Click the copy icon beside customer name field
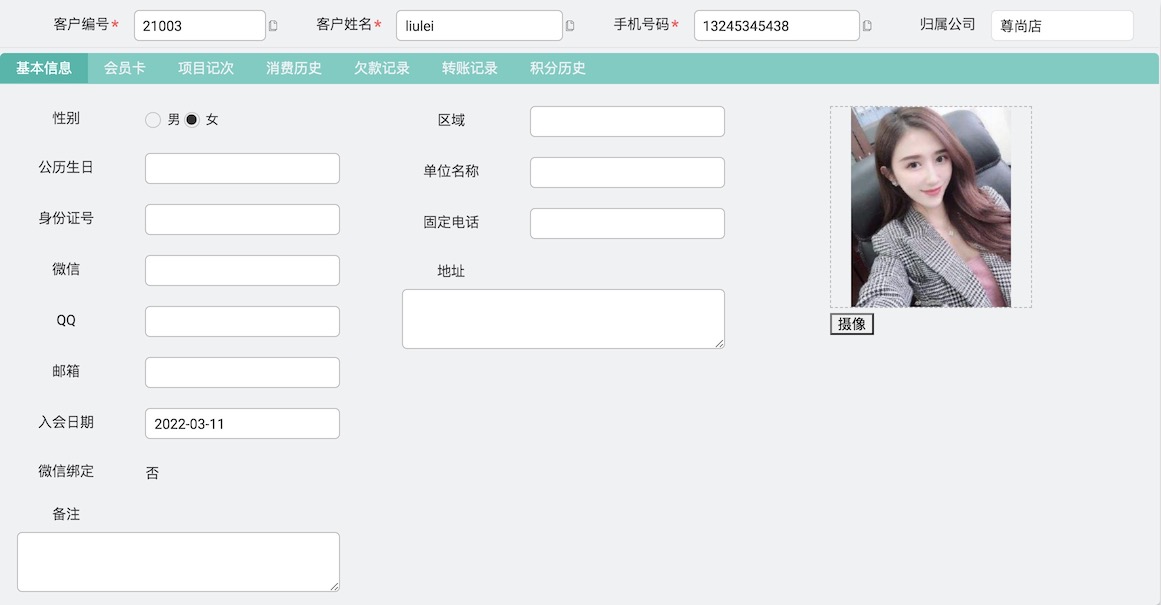The height and width of the screenshot is (605, 1161). coord(570,26)
